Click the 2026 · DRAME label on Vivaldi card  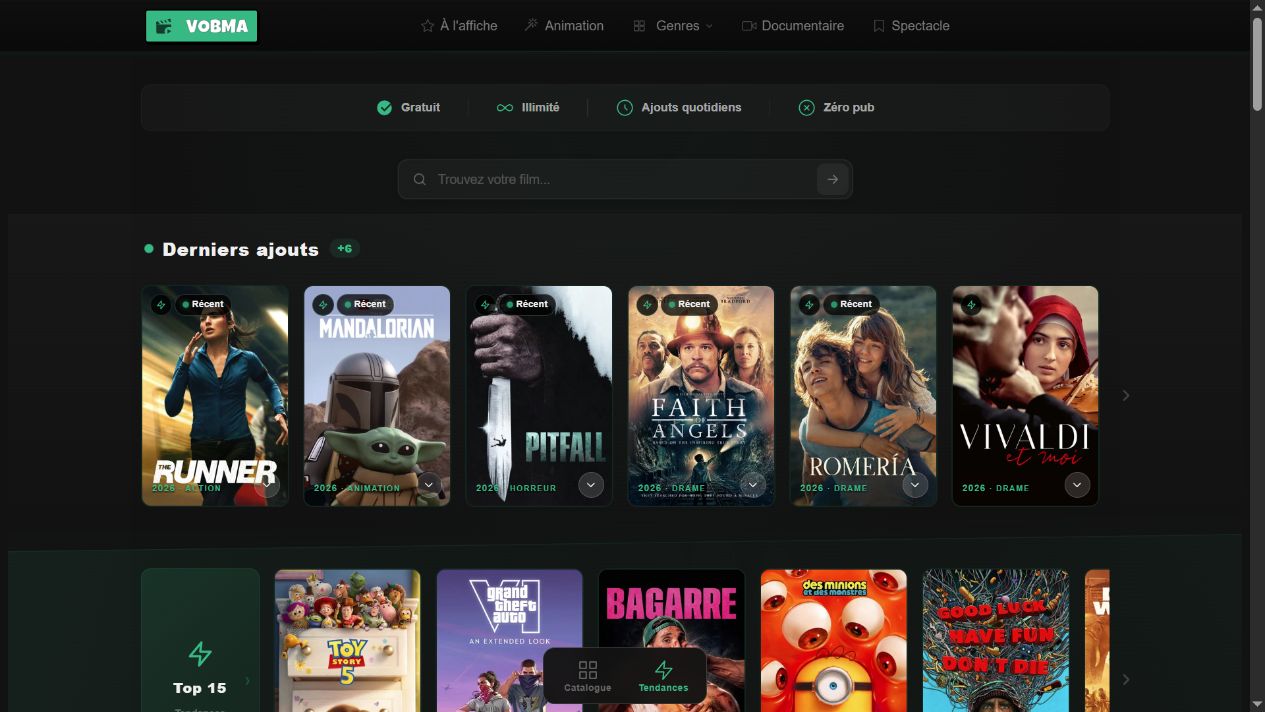[x=996, y=488]
